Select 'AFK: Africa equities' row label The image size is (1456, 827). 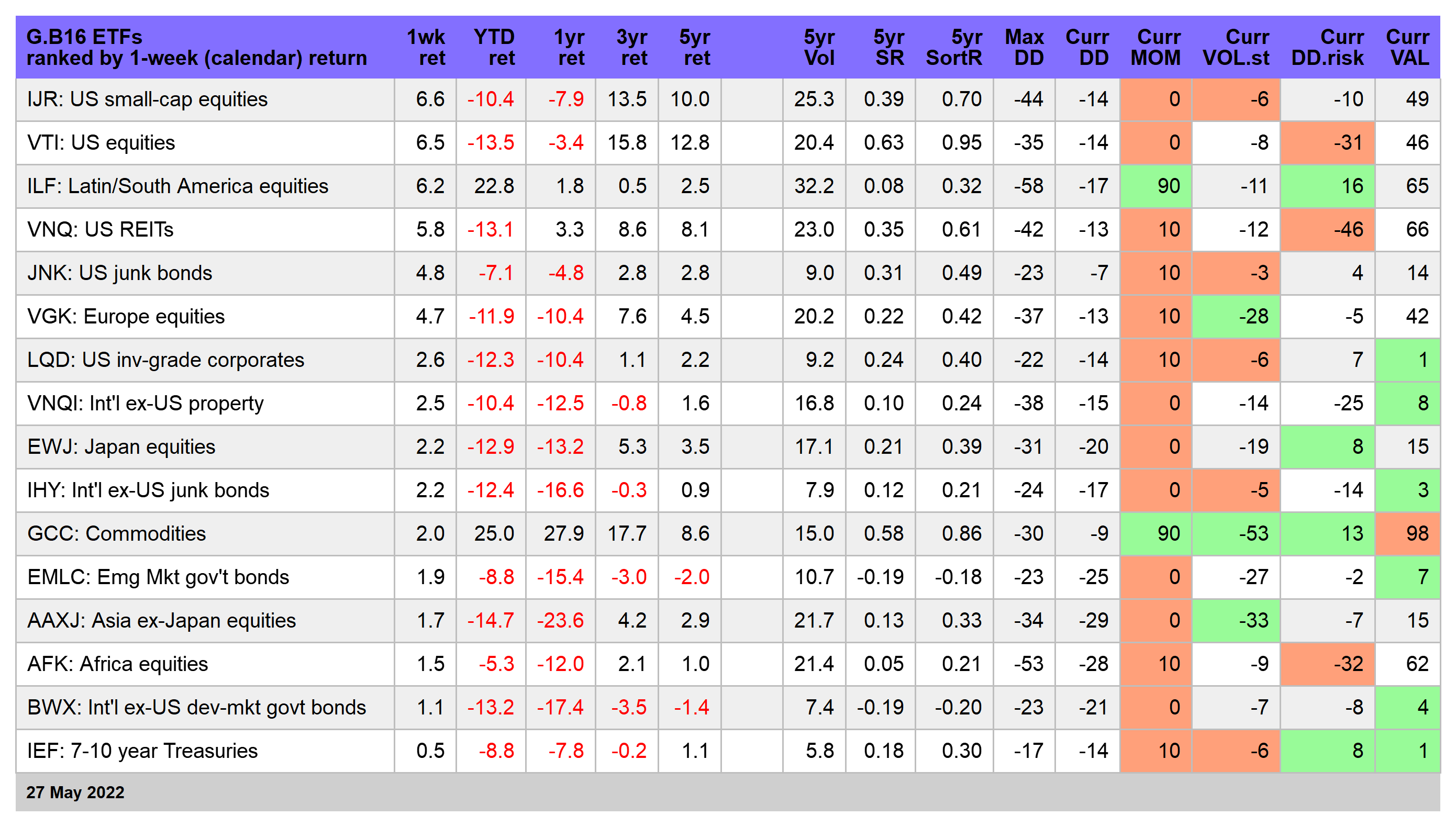pyautogui.click(x=118, y=664)
